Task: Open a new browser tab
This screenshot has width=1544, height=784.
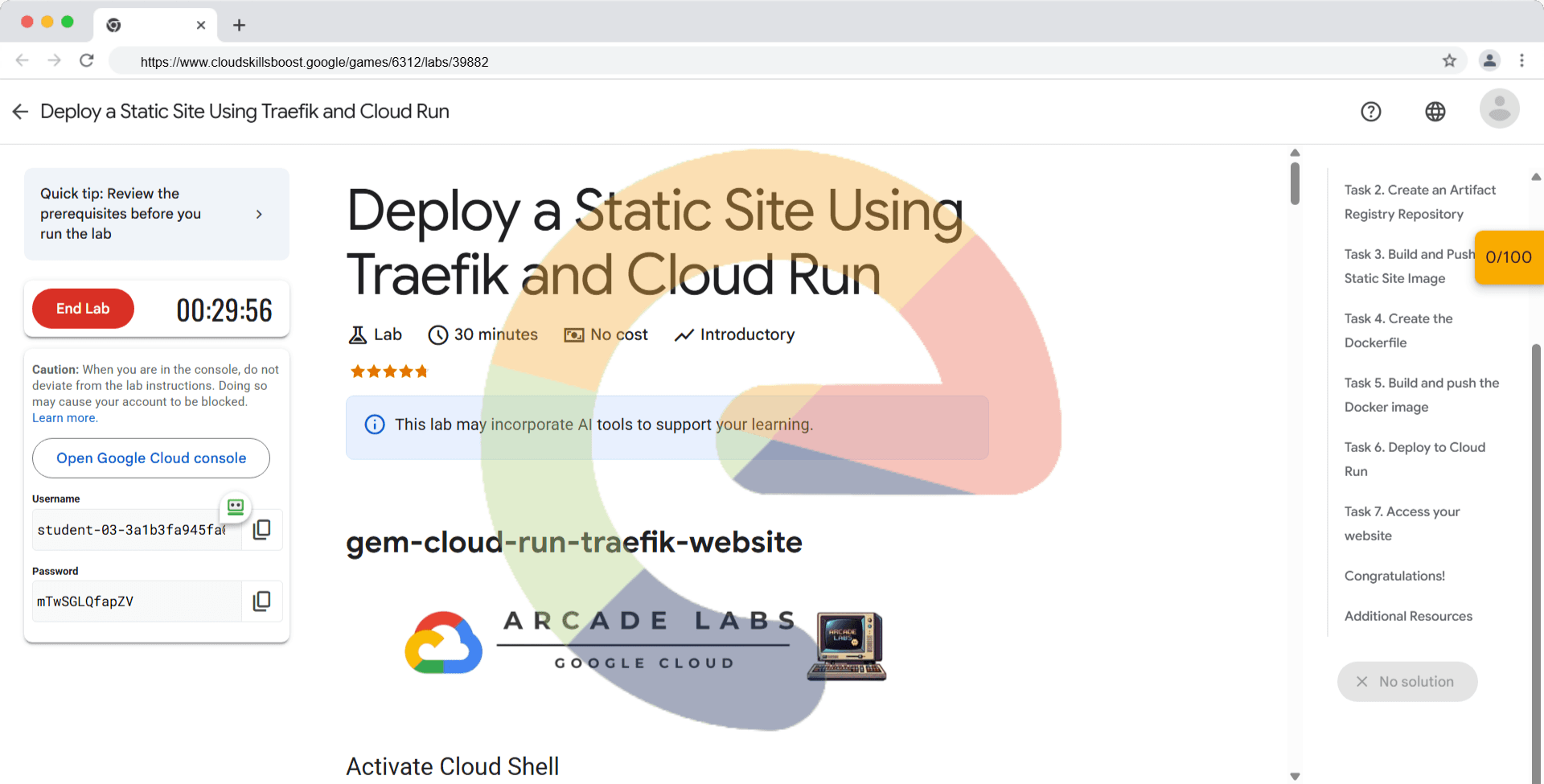Action: point(239,25)
